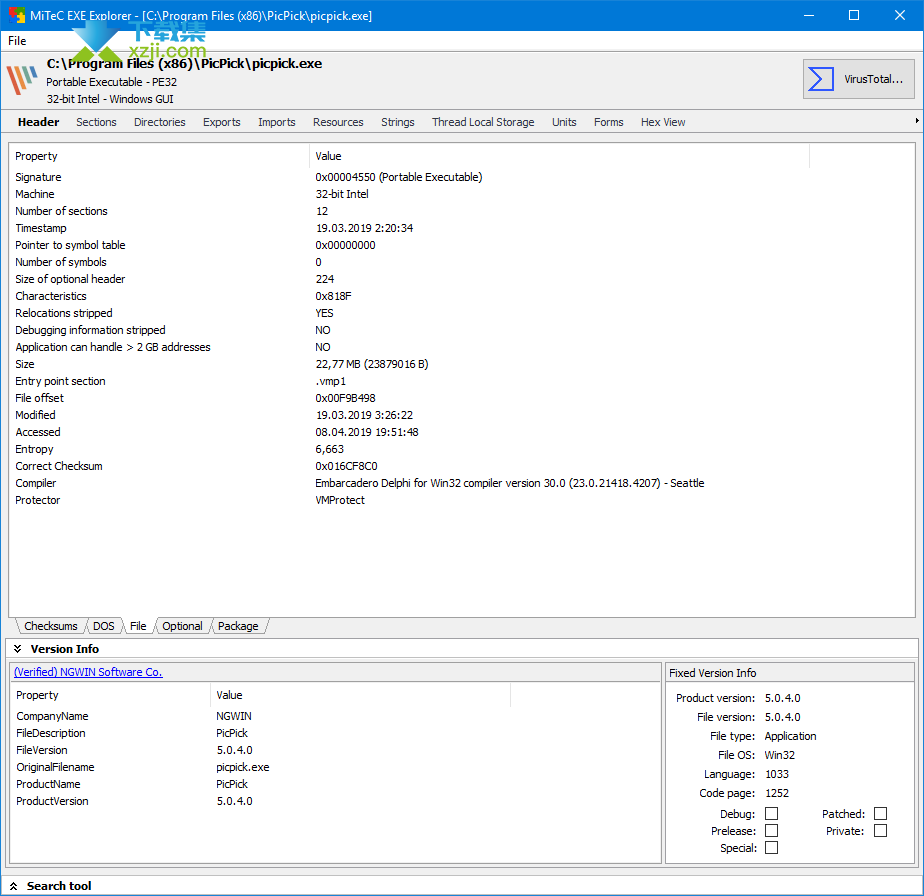Collapse the Version Info panel
The image size is (924, 896).
(x=18, y=649)
